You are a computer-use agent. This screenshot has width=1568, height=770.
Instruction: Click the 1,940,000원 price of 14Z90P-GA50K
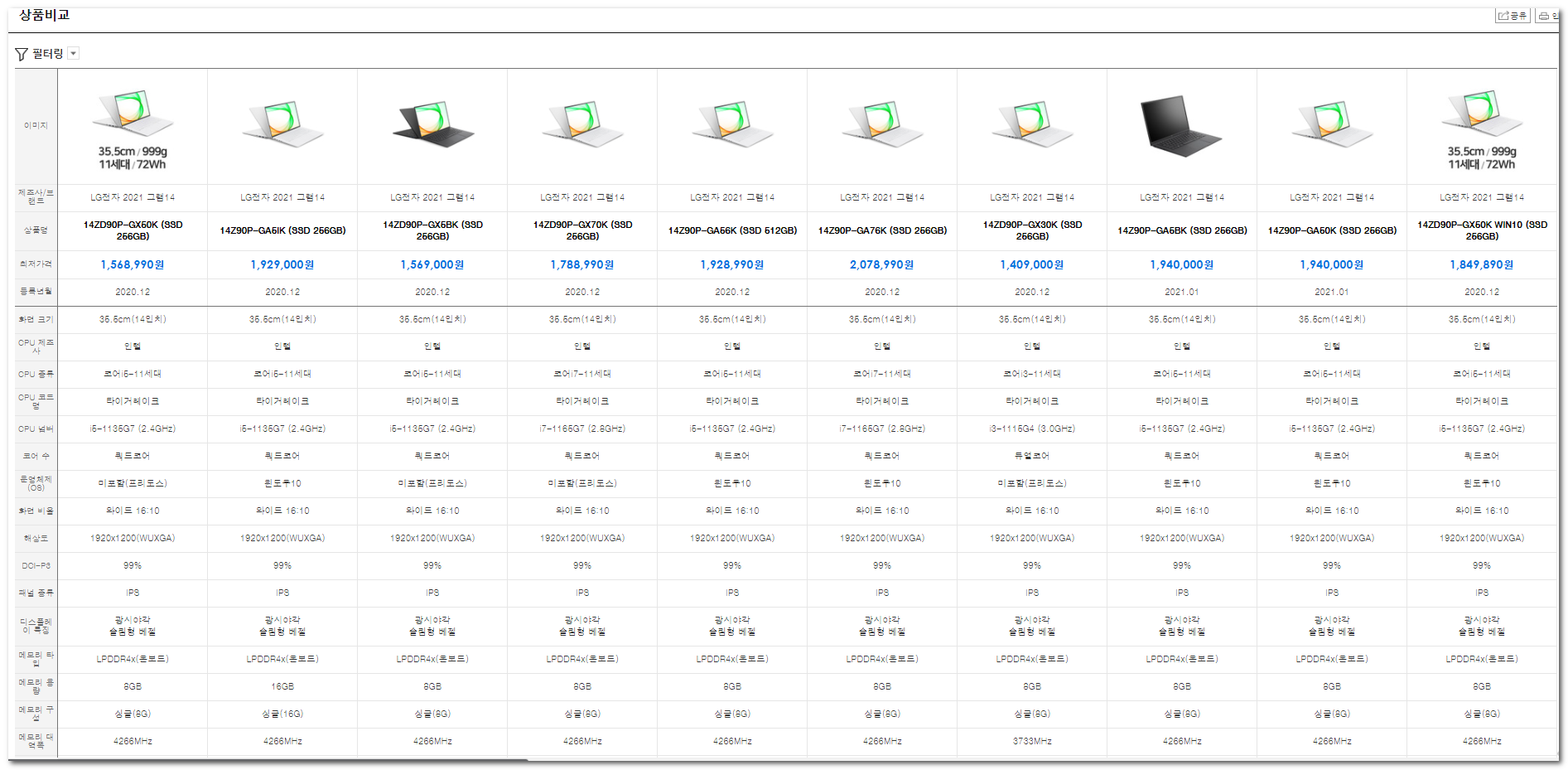(1332, 265)
